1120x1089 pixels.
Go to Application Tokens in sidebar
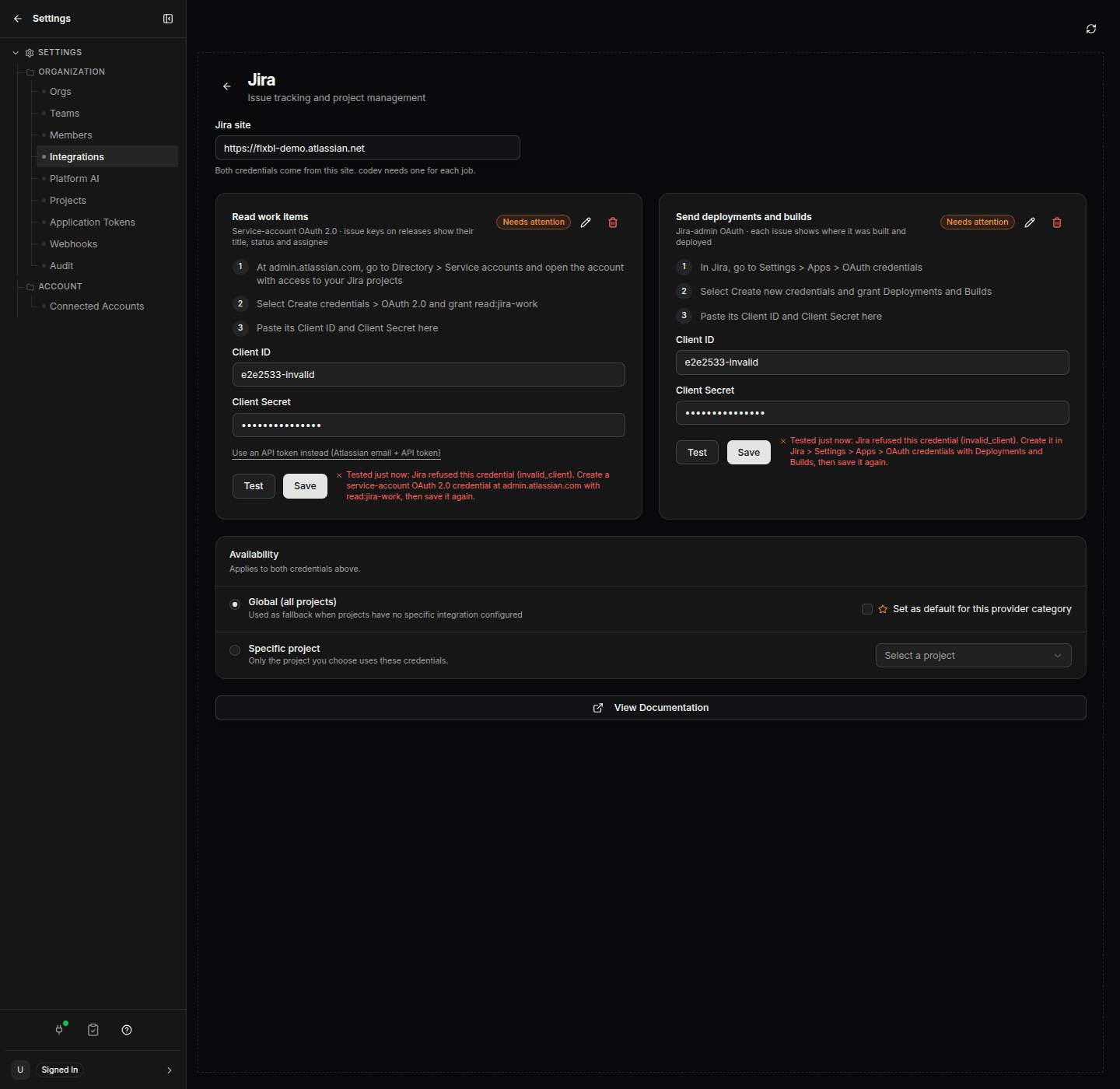pos(93,222)
